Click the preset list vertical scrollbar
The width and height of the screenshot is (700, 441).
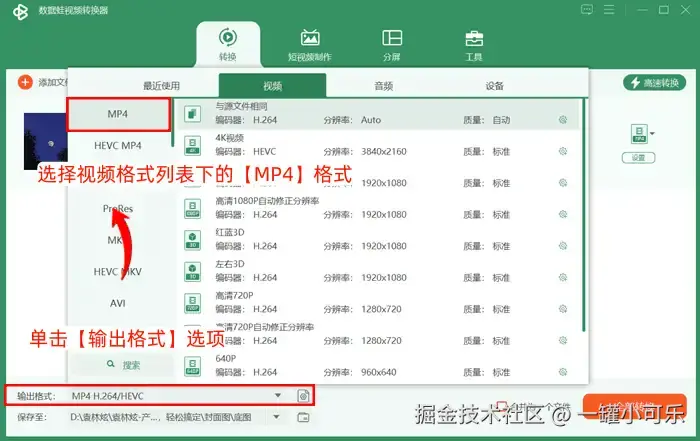pos(584,215)
